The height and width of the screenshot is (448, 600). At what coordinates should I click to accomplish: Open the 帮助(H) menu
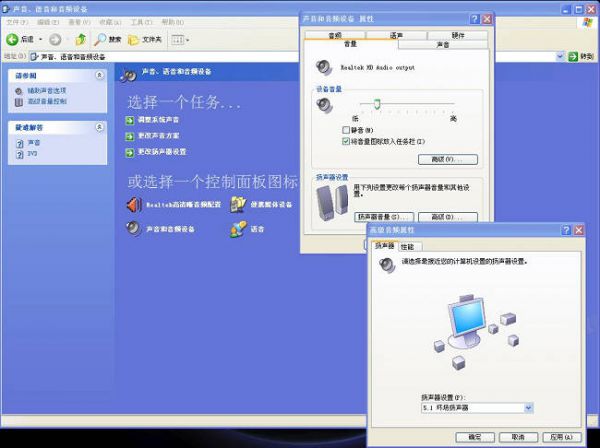[x=173, y=22]
